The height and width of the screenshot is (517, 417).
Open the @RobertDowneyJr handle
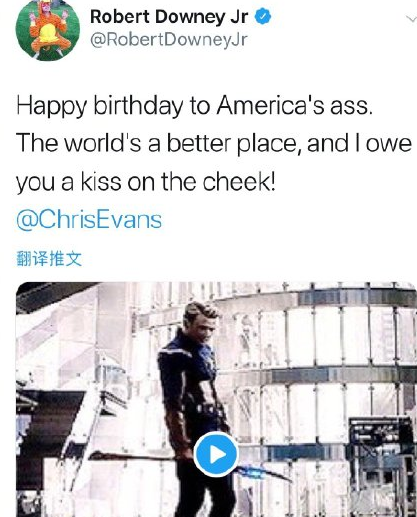169,40
